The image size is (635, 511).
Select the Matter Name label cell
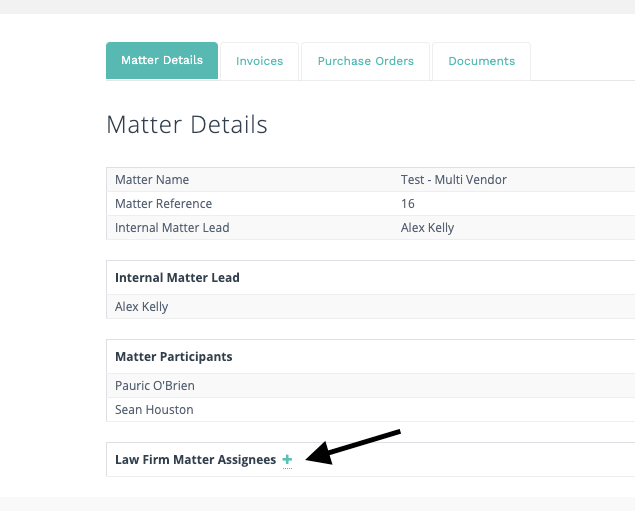tap(152, 180)
